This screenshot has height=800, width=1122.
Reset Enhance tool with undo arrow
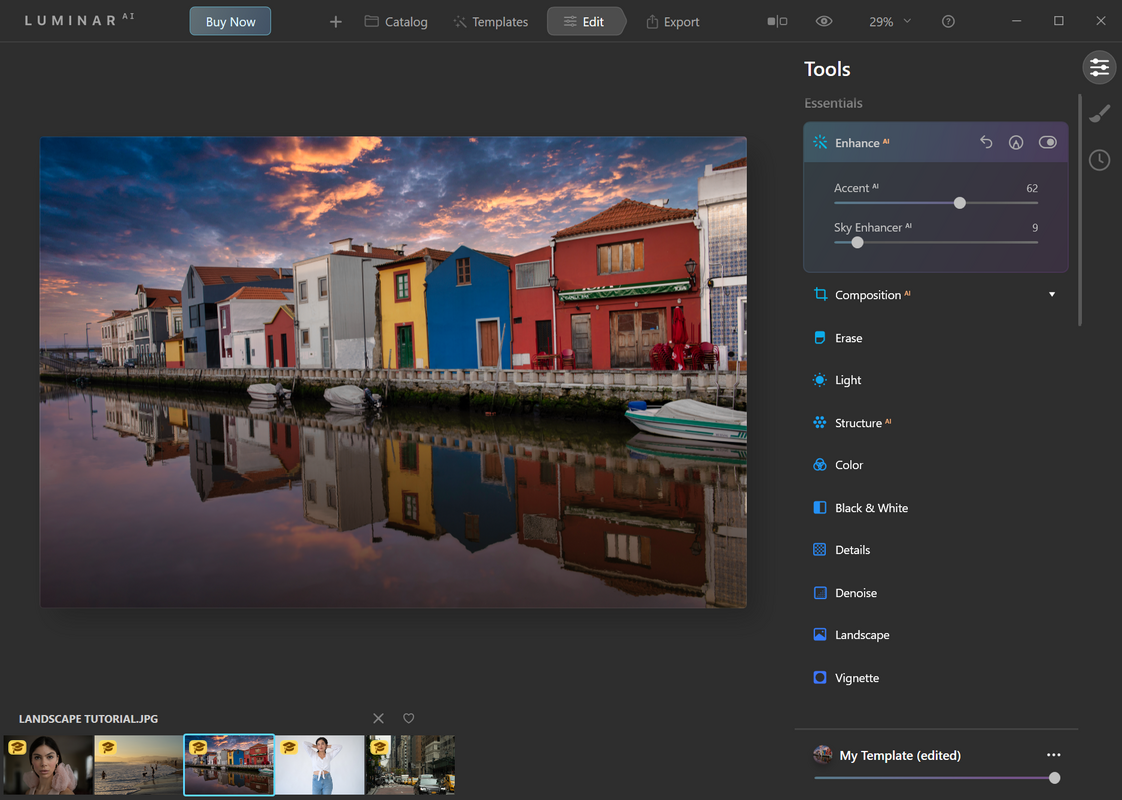(986, 142)
